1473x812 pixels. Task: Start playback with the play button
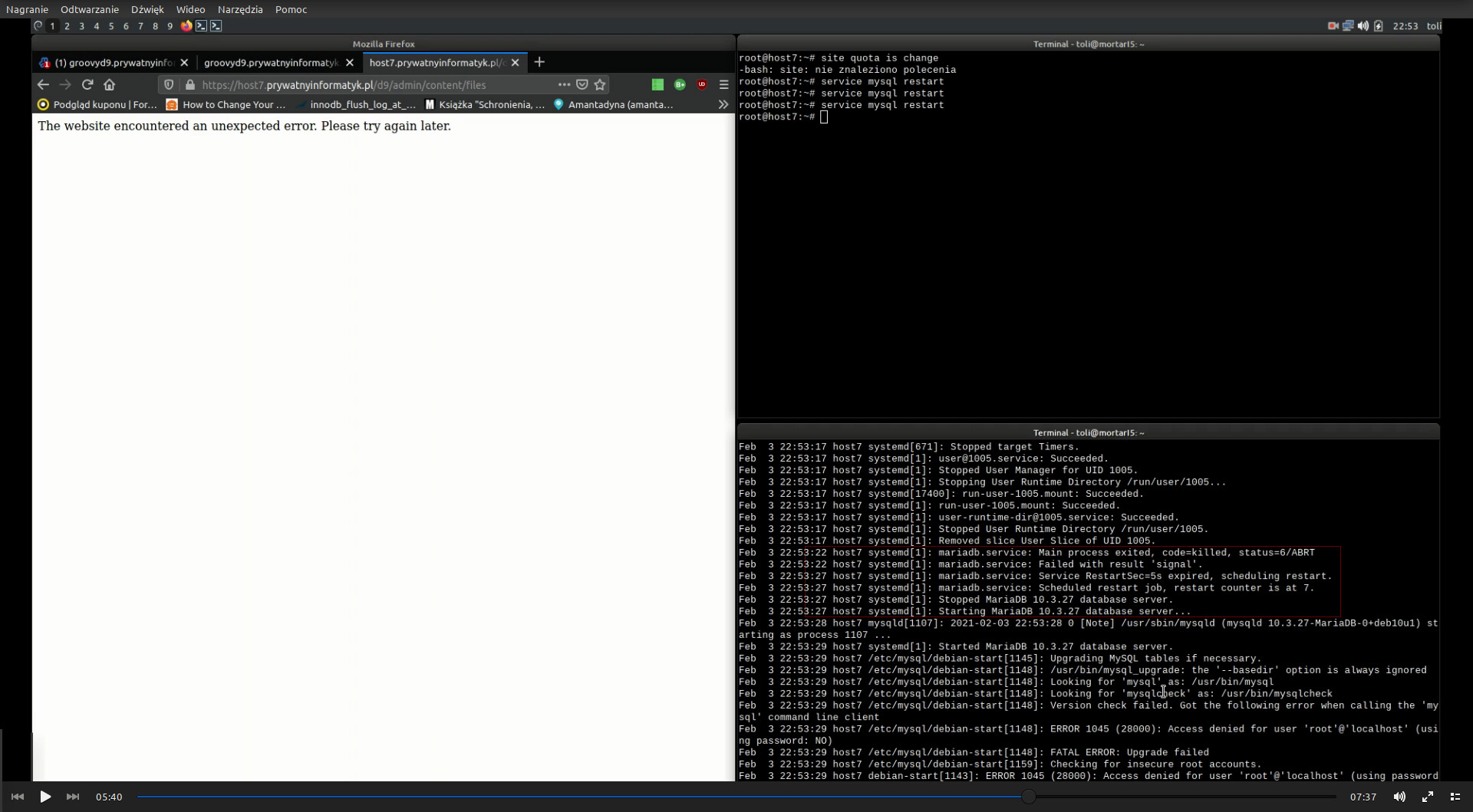coord(45,797)
